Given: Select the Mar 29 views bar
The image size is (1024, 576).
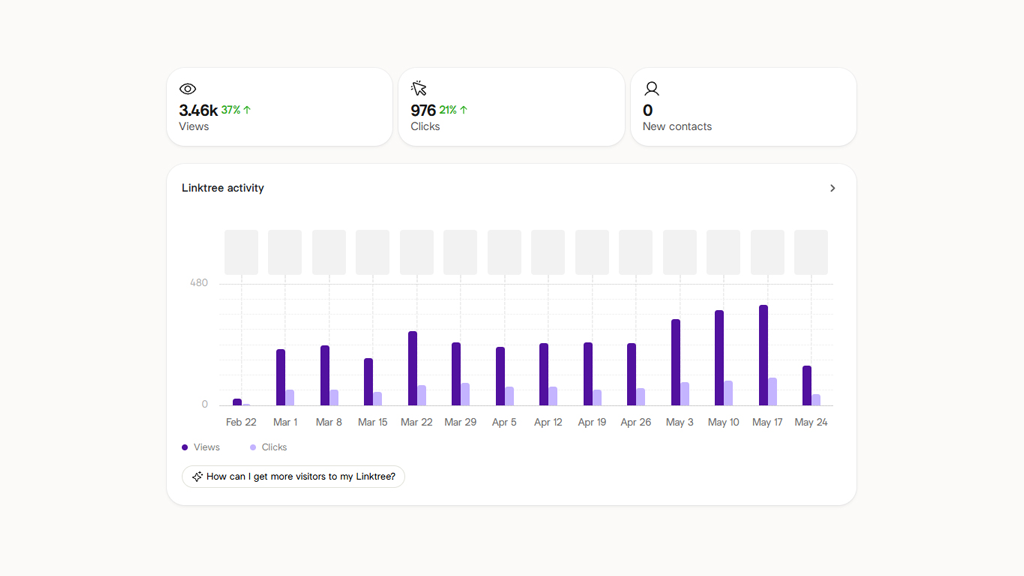Looking at the screenshot, I should pyautogui.click(x=456, y=374).
